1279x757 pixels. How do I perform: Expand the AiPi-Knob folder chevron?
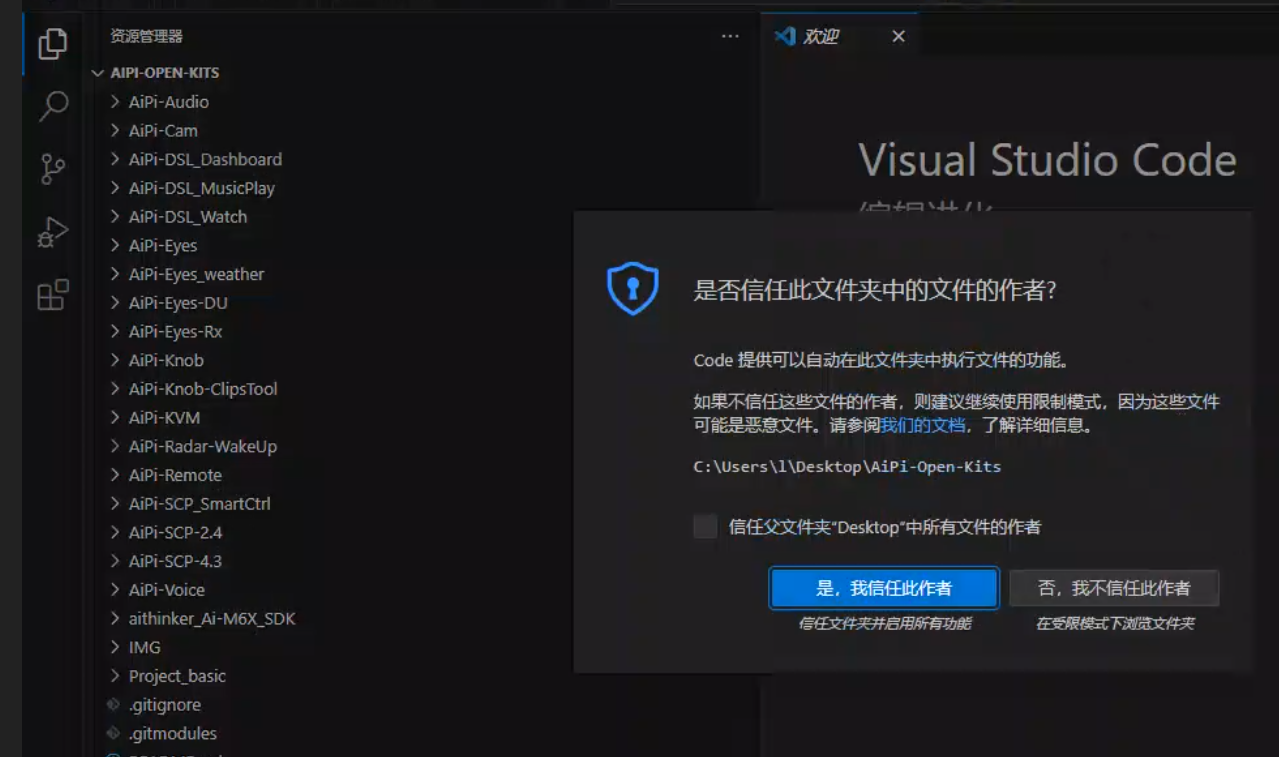(x=115, y=360)
